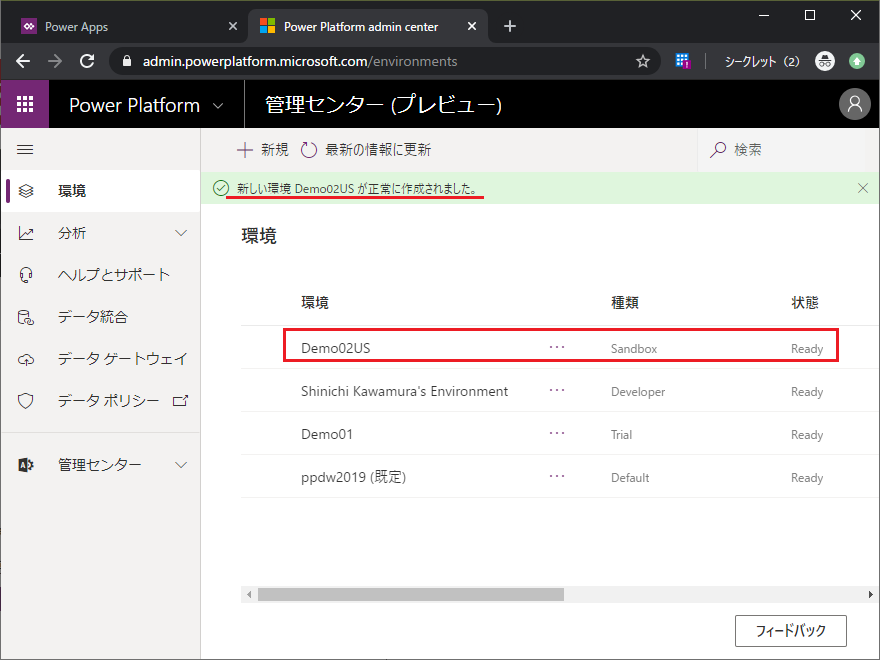Click the browser forward arrow
880x660 pixels.
click(x=55, y=61)
